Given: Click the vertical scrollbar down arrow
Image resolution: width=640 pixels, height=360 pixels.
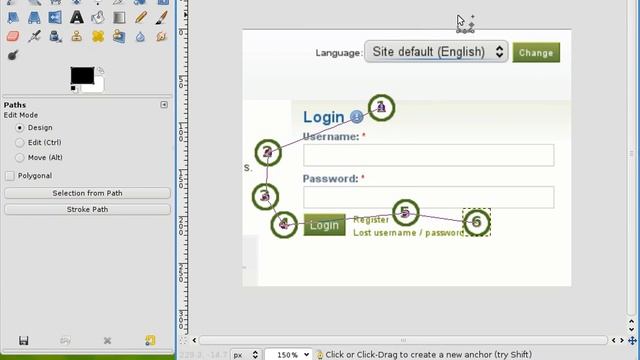Looking at the screenshot, I should click(631, 329).
